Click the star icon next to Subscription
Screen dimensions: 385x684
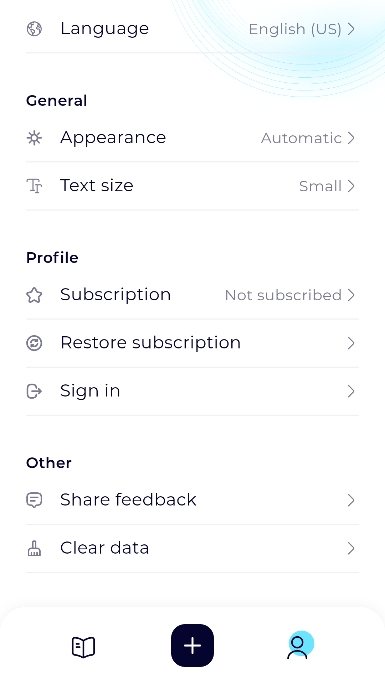point(34,295)
